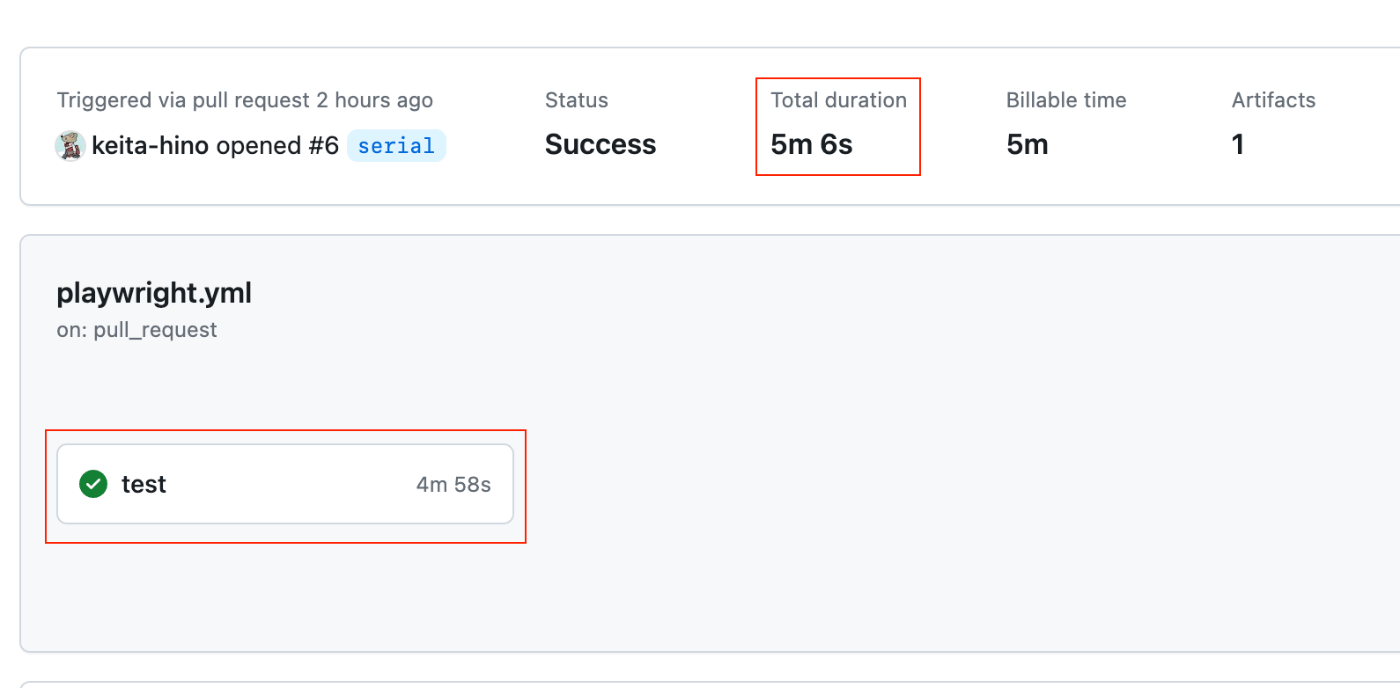Click the playwright.yml workflow heading
1400x688 pixels.
pyautogui.click(x=154, y=294)
